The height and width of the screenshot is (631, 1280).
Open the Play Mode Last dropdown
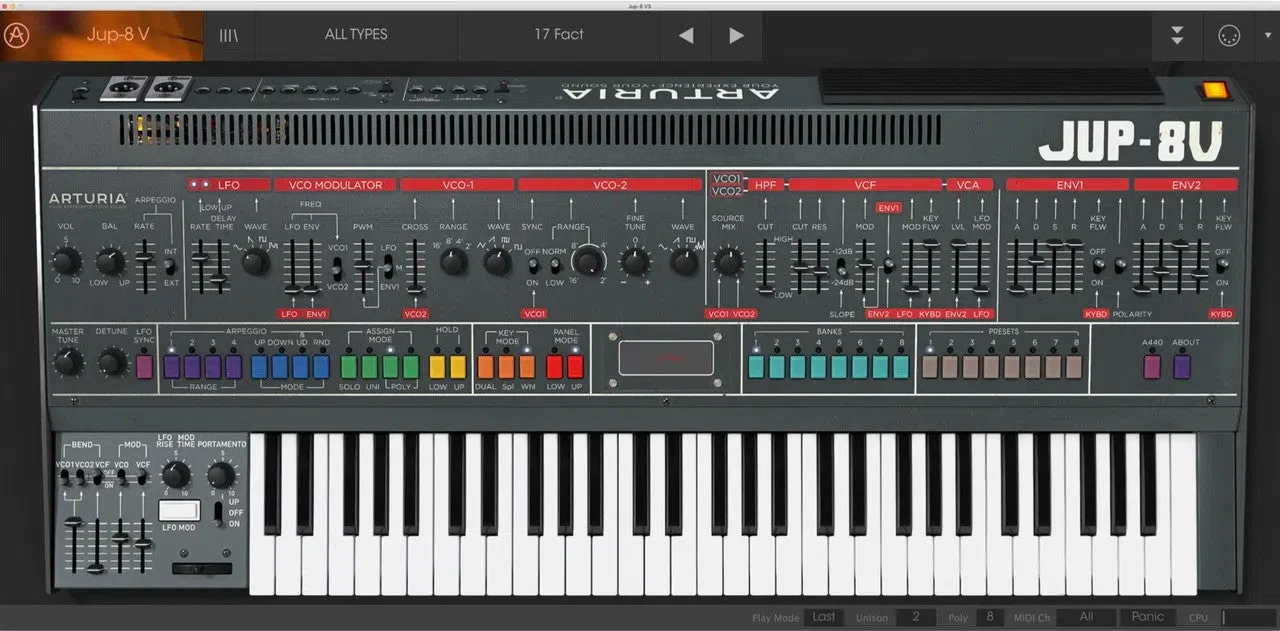tap(824, 617)
